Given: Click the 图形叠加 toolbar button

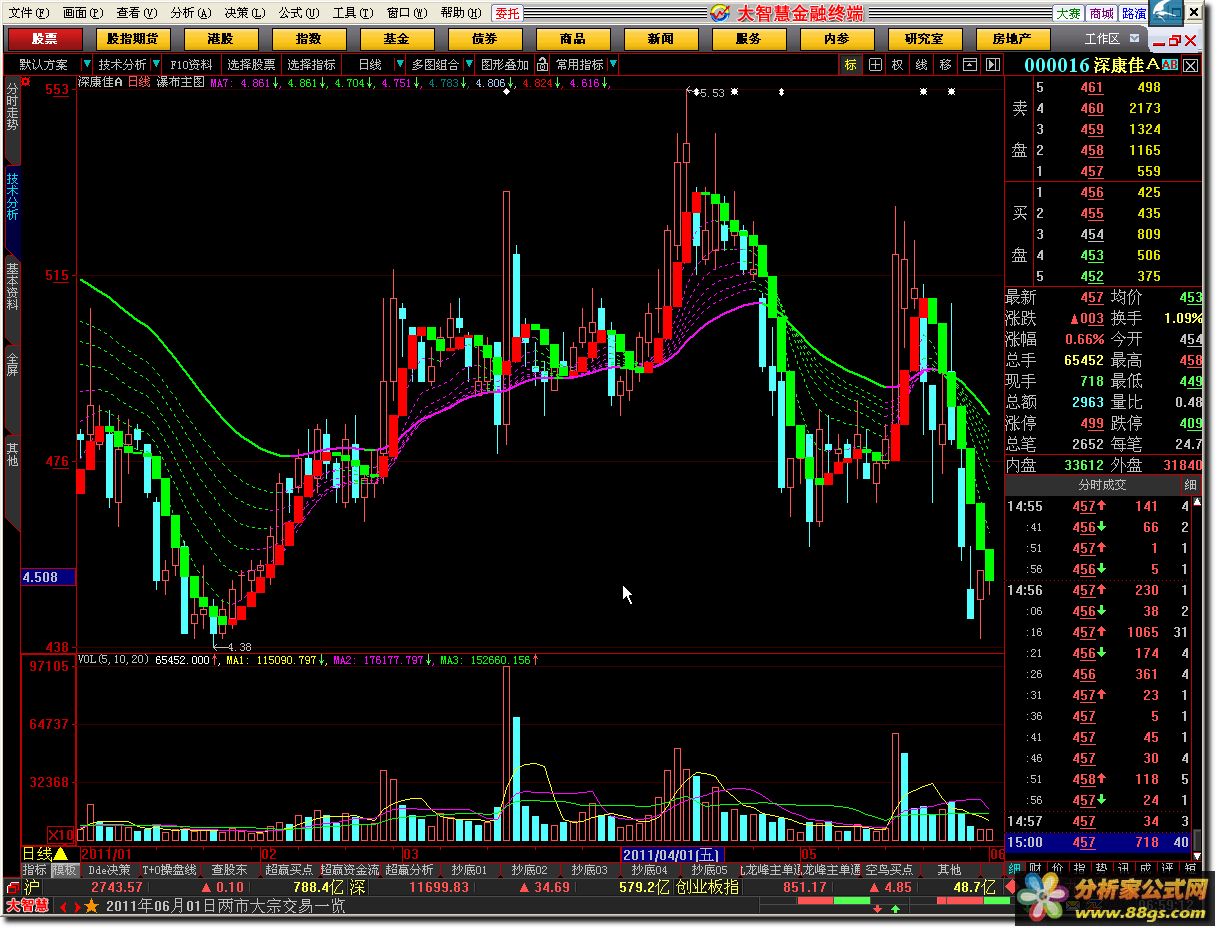Looking at the screenshot, I should 505,64.
